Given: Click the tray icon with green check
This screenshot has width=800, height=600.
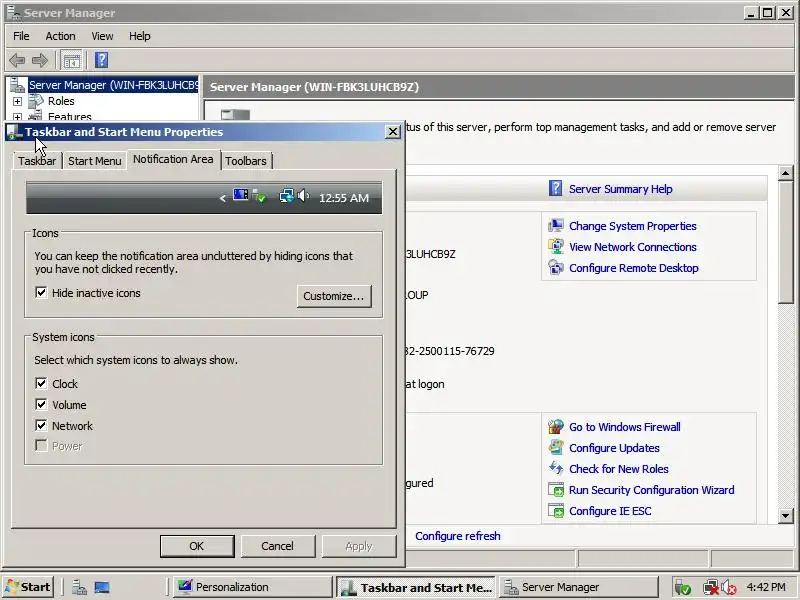Looking at the screenshot, I should click(682, 588).
